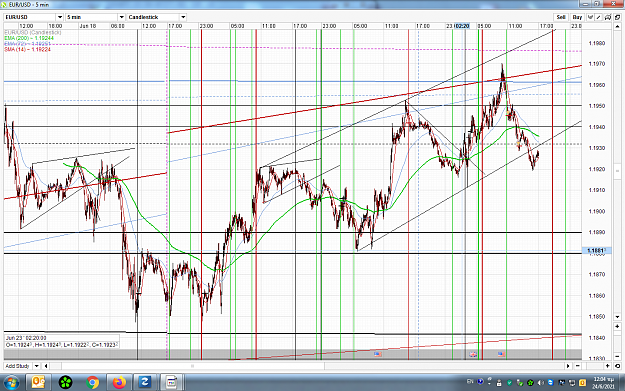Click the system clock showing 24/6/2021
This screenshot has width=625, height=391.
coord(603,383)
